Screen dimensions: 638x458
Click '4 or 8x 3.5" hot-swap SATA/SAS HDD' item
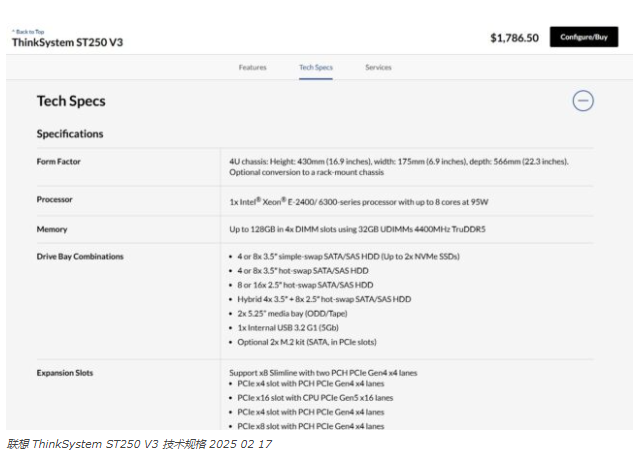pyautogui.click(x=303, y=271)
